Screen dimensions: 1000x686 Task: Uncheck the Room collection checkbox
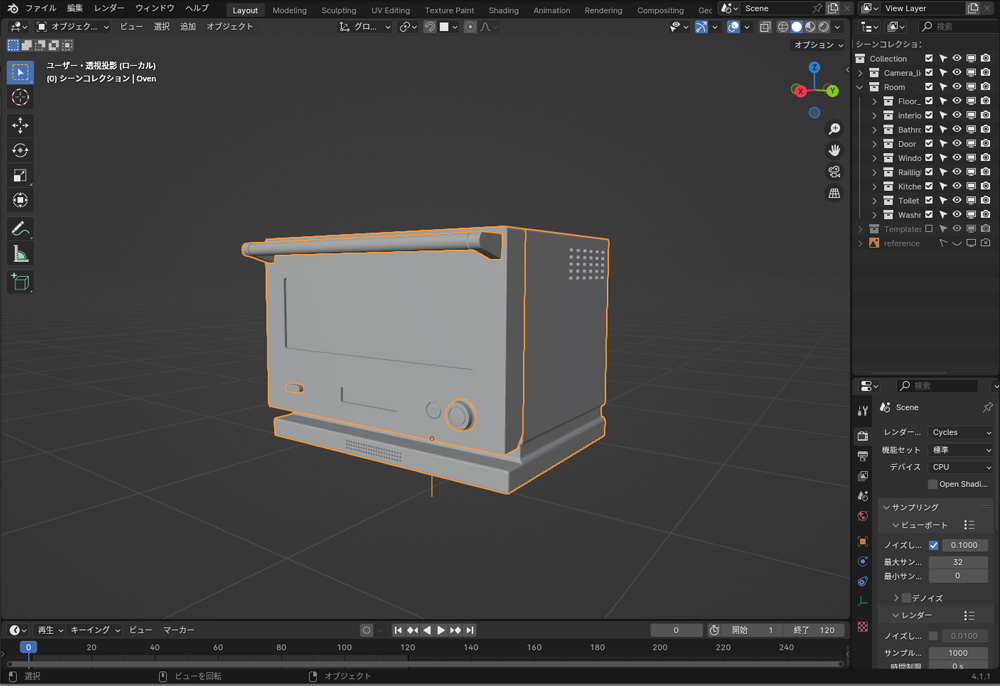[x=929, y=87]
